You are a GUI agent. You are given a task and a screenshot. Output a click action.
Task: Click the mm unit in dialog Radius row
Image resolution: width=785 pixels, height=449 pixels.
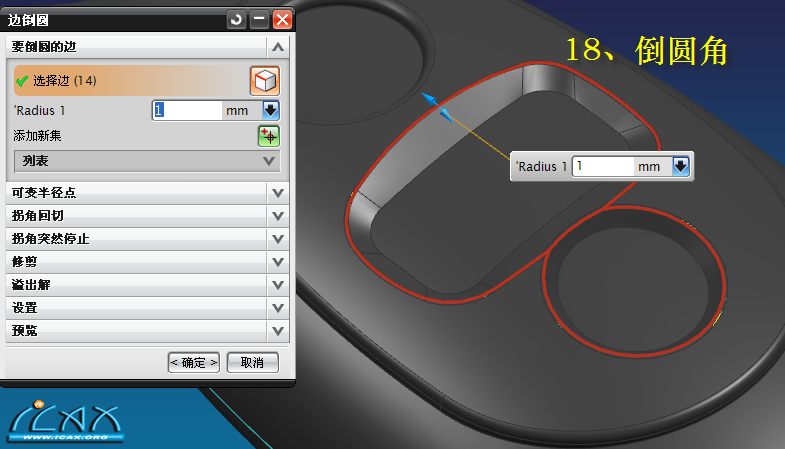(237, 111)
